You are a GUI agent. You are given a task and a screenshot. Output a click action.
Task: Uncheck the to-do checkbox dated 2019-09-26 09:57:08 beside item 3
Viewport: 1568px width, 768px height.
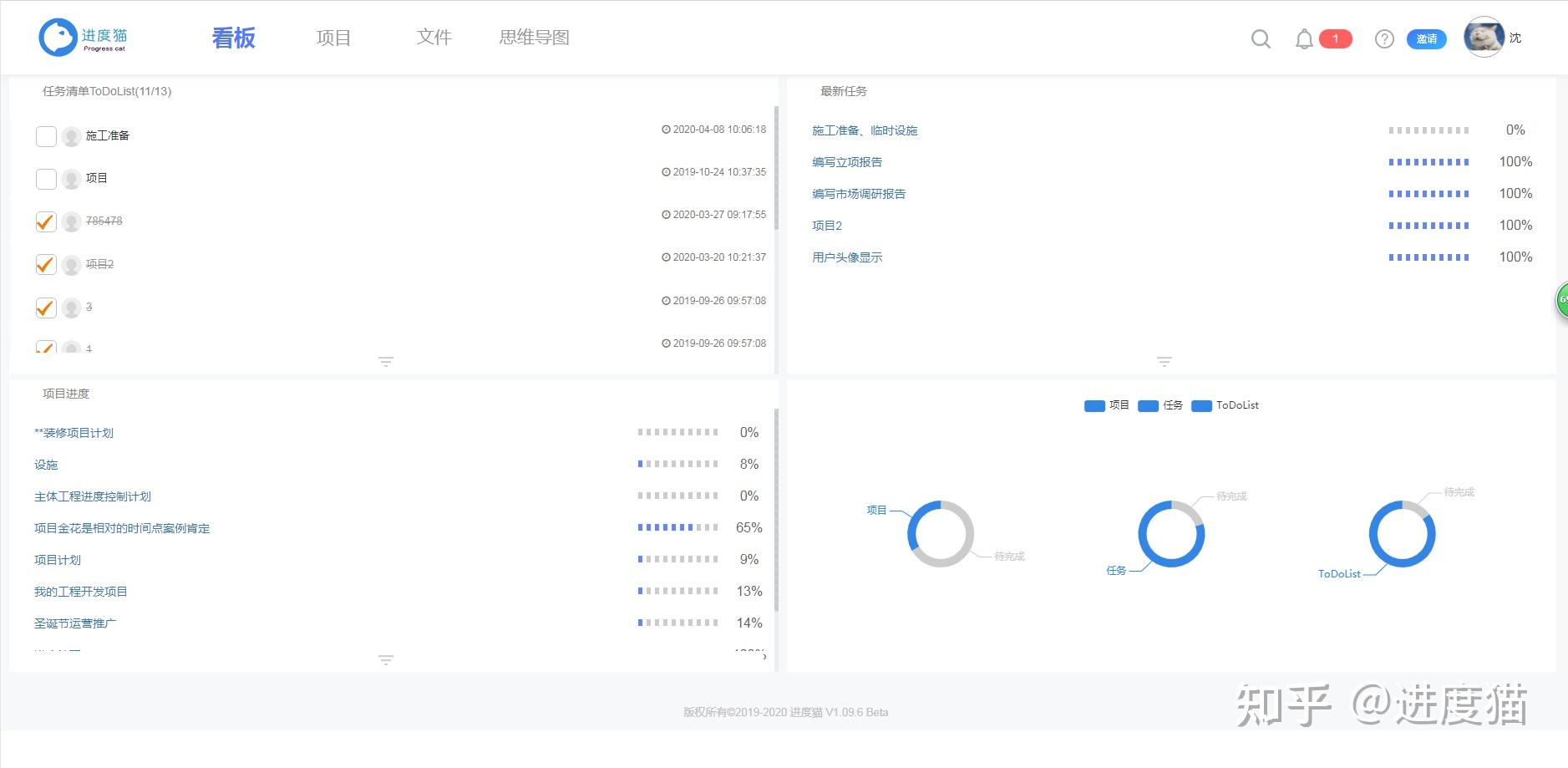46,308
